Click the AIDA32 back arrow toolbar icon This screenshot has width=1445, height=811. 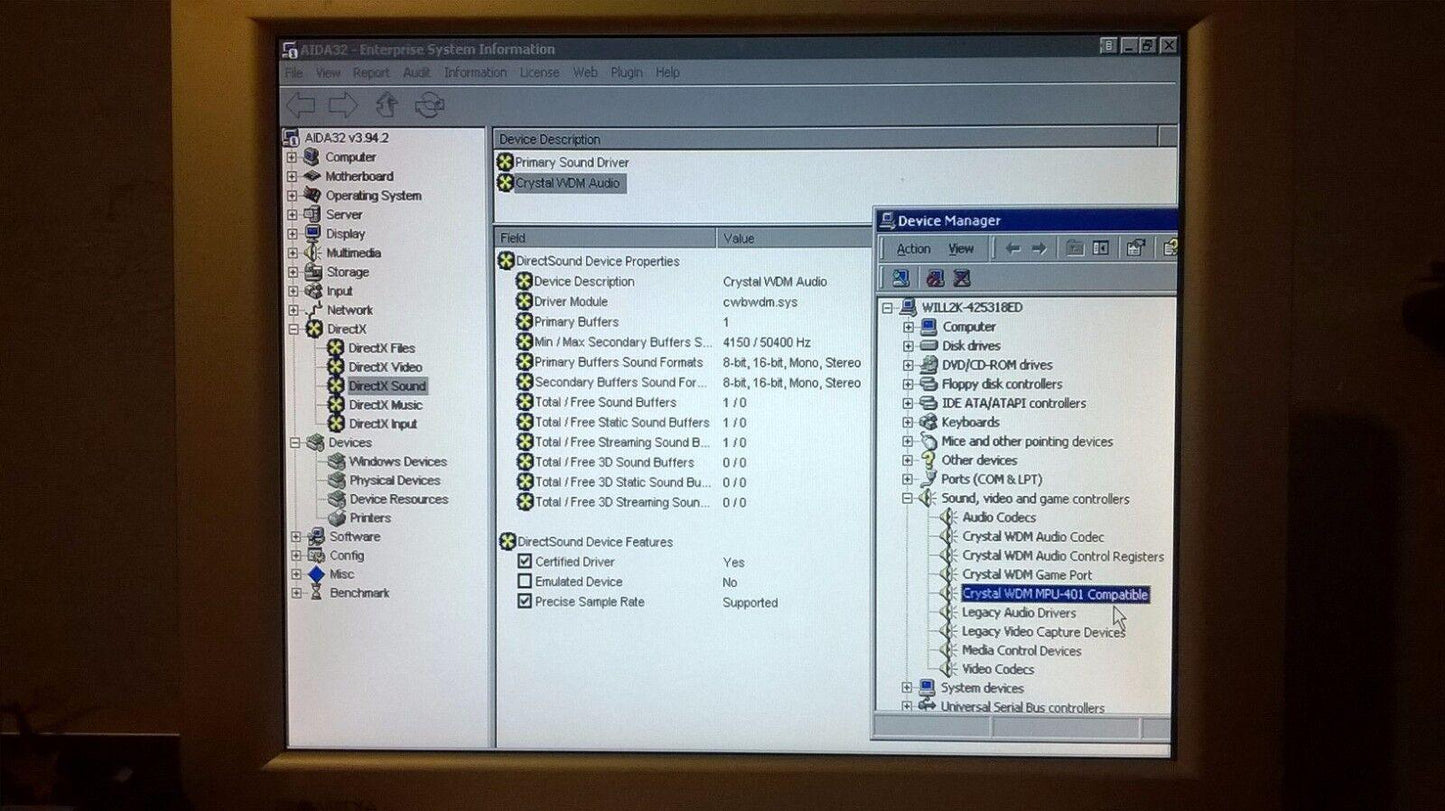(x=300, y=104)
